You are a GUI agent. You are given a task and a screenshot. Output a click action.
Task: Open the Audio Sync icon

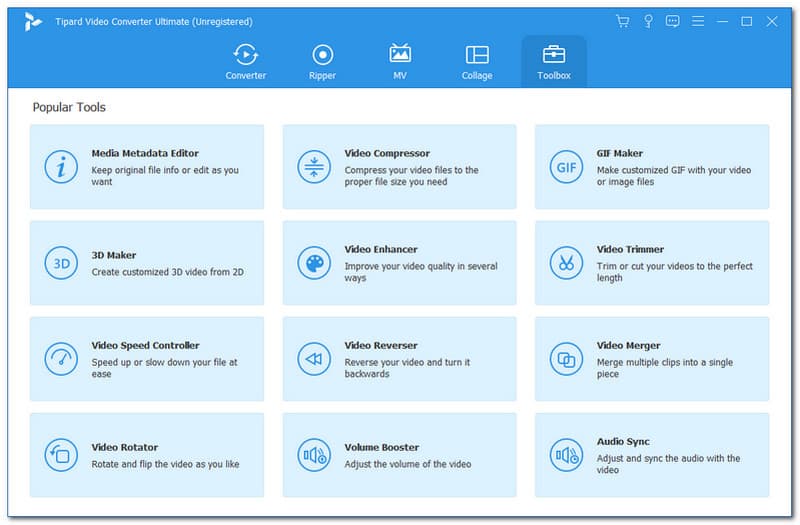point(566,455)
